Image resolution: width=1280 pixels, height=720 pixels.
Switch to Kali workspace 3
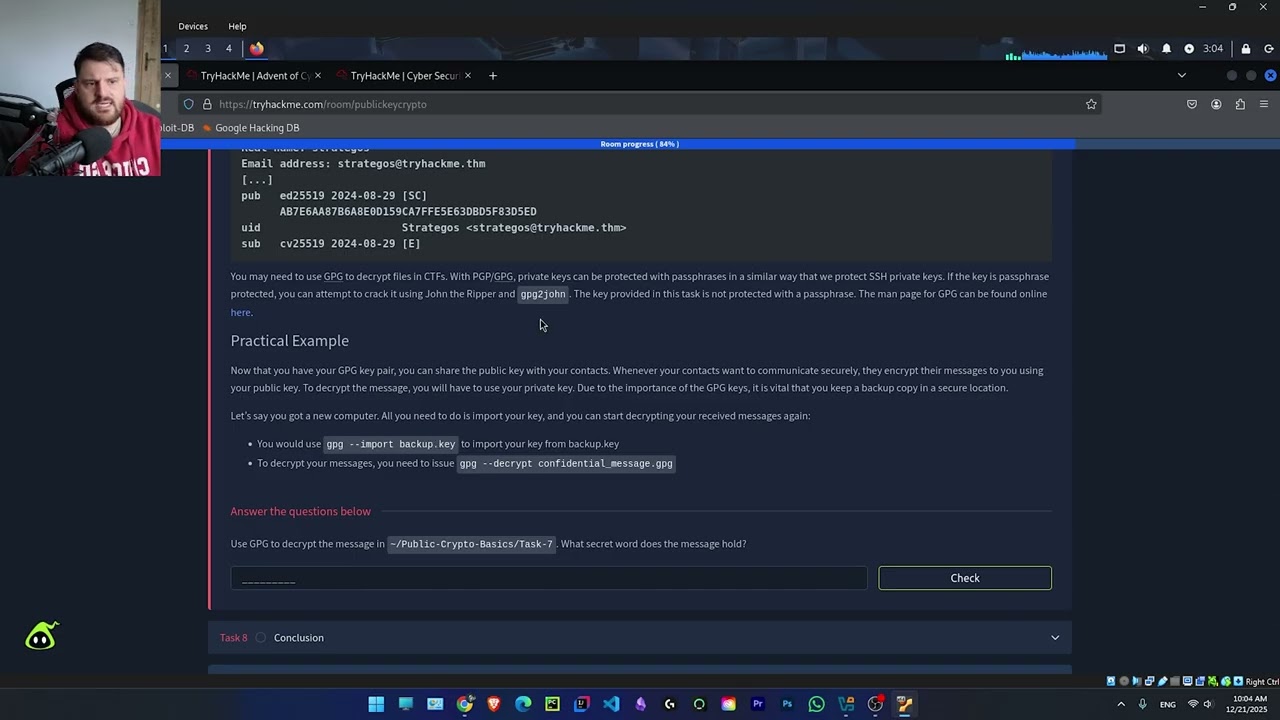click(x=207, y=48)
